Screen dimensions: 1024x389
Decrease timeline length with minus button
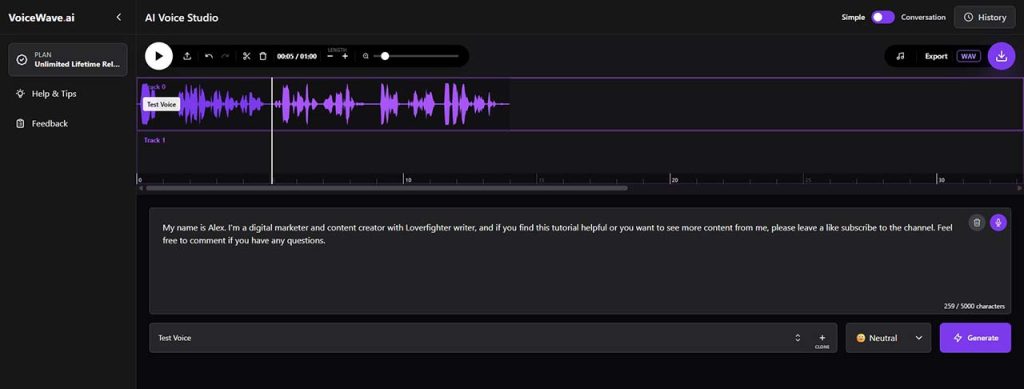(x=330, y=57)
